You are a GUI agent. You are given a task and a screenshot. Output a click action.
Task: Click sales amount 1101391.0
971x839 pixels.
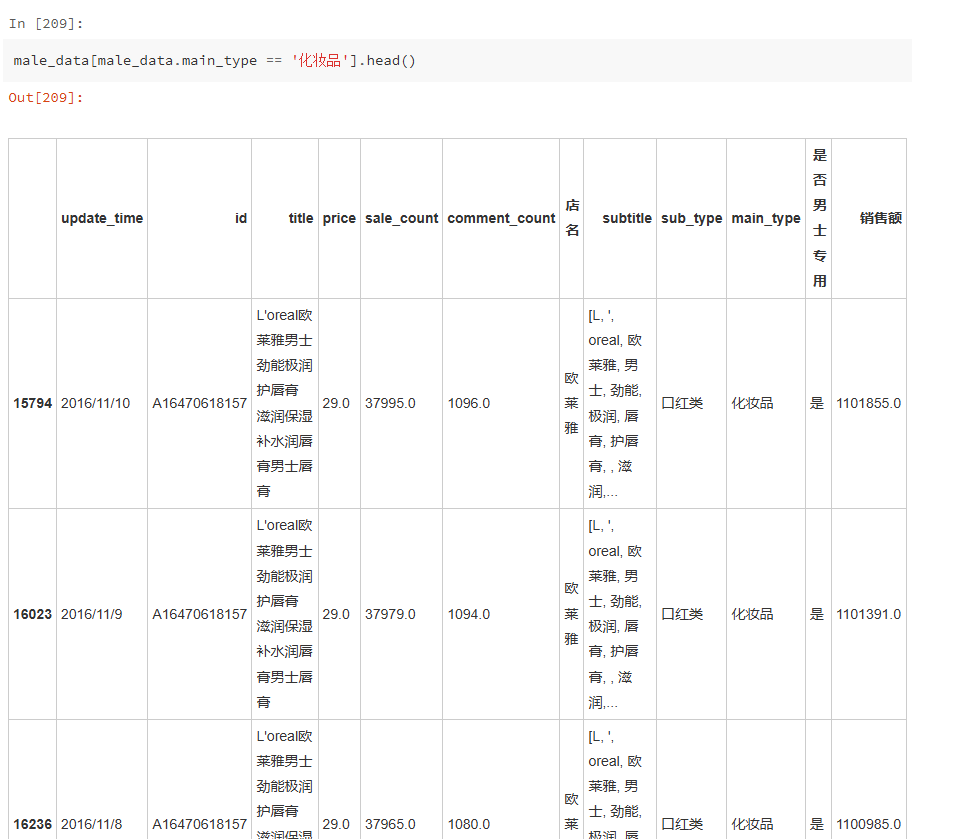click(x=868, y=614)
